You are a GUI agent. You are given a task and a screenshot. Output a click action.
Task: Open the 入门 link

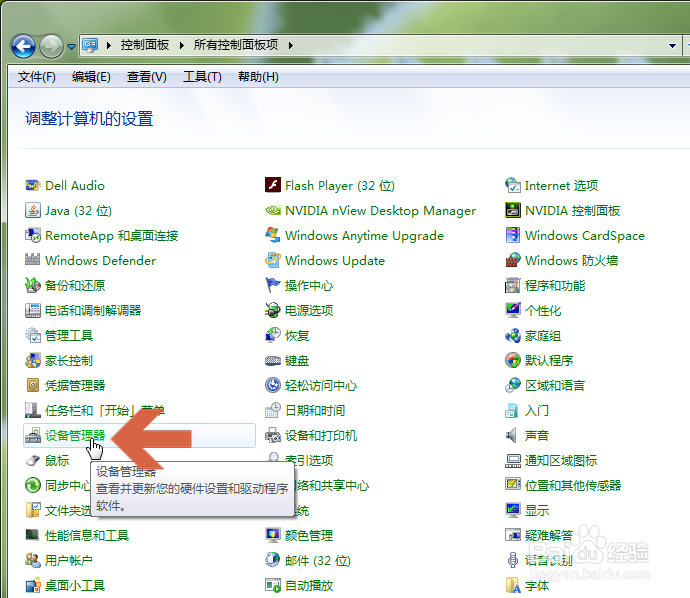536,411
